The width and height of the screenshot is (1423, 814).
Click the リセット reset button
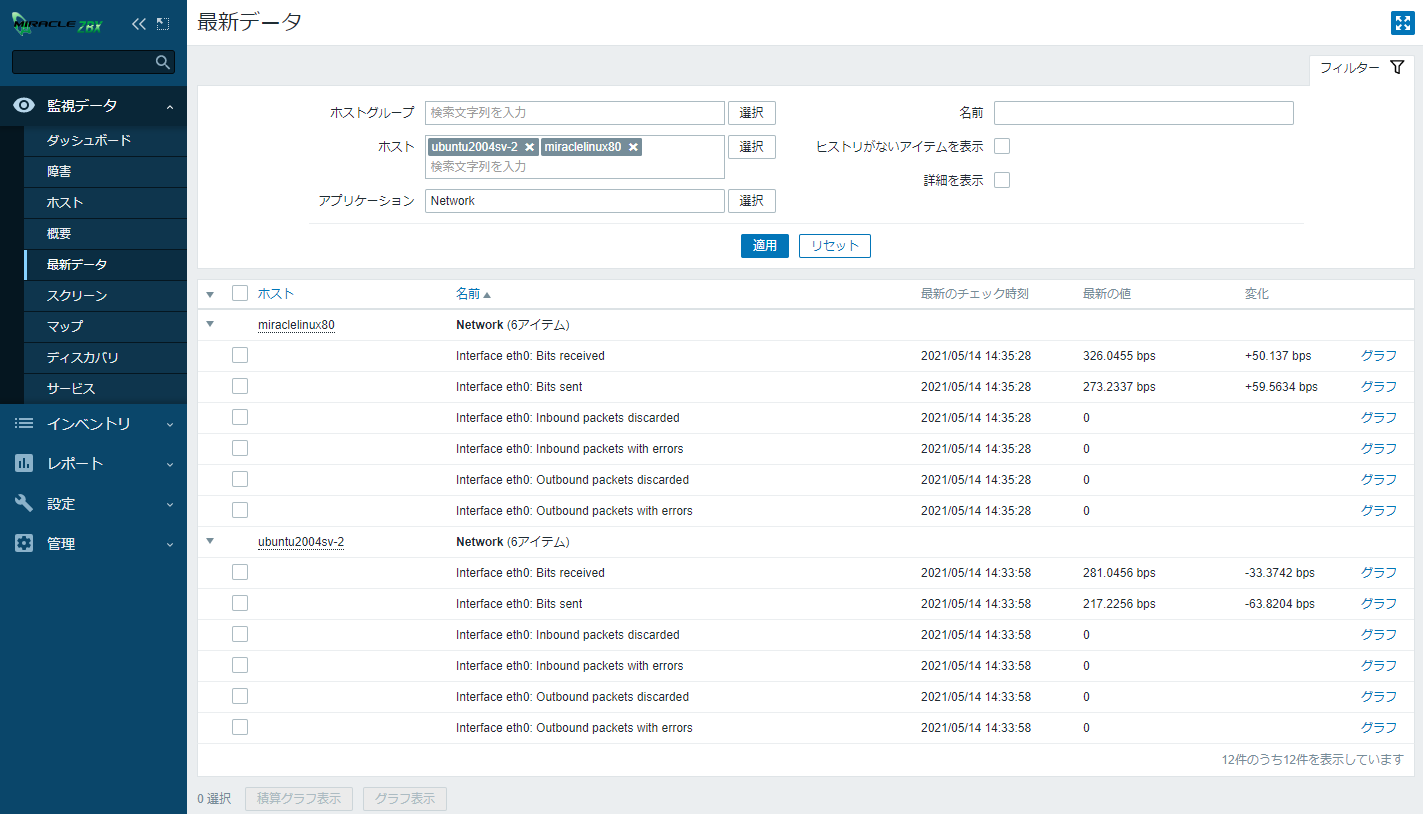coord(834,246)
